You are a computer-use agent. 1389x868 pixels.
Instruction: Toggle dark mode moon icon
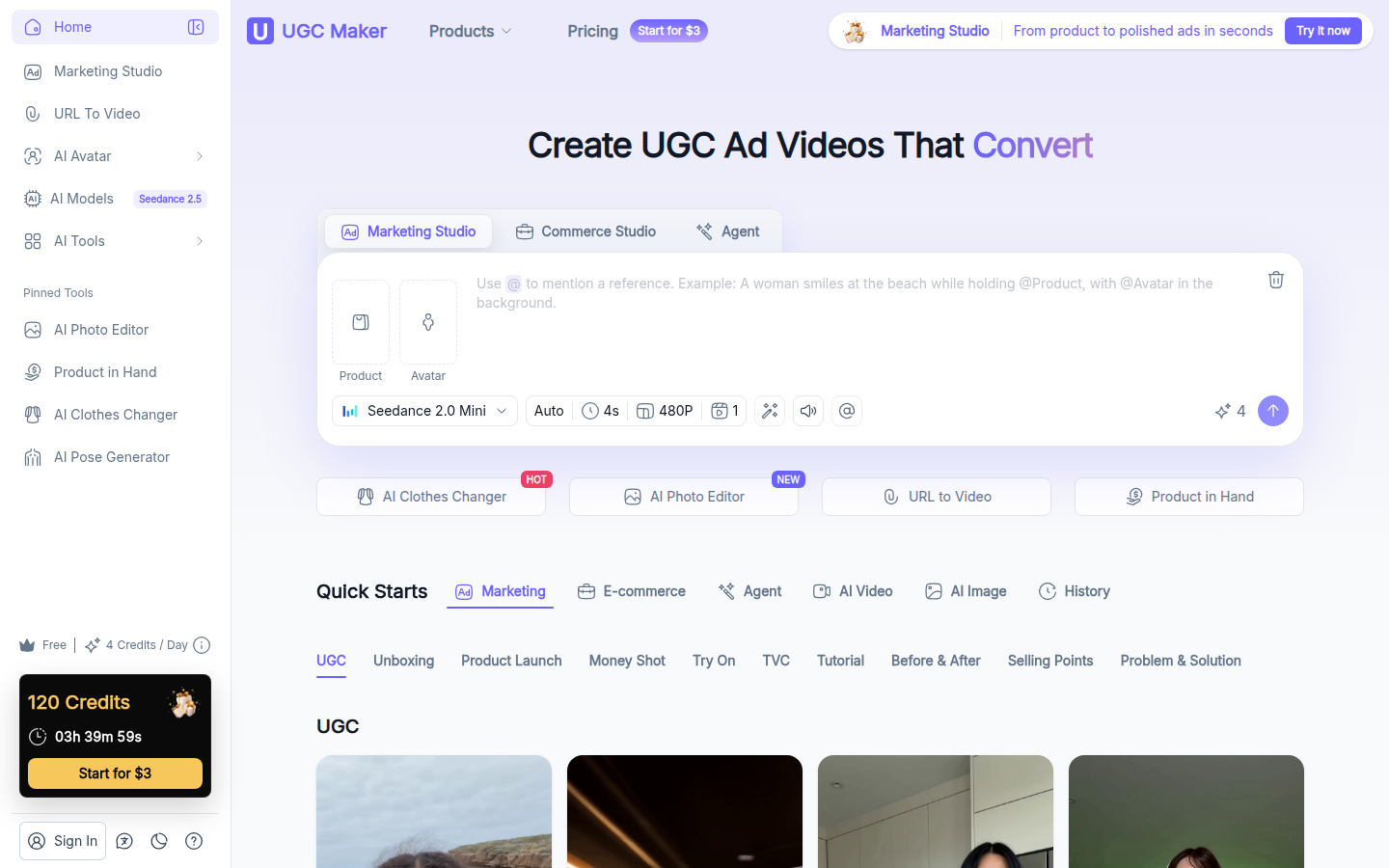pos(159,841)
